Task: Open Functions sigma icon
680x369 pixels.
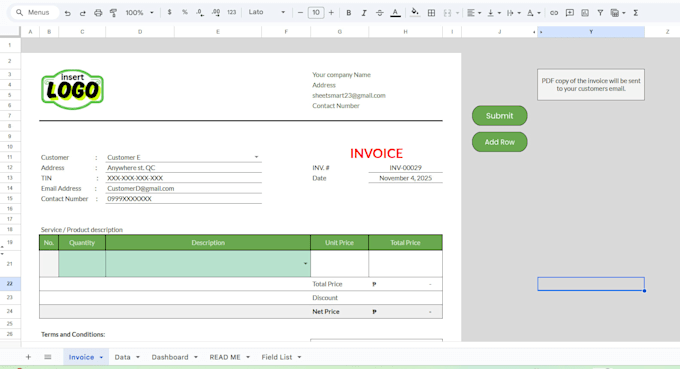Action: click(635, 13)
